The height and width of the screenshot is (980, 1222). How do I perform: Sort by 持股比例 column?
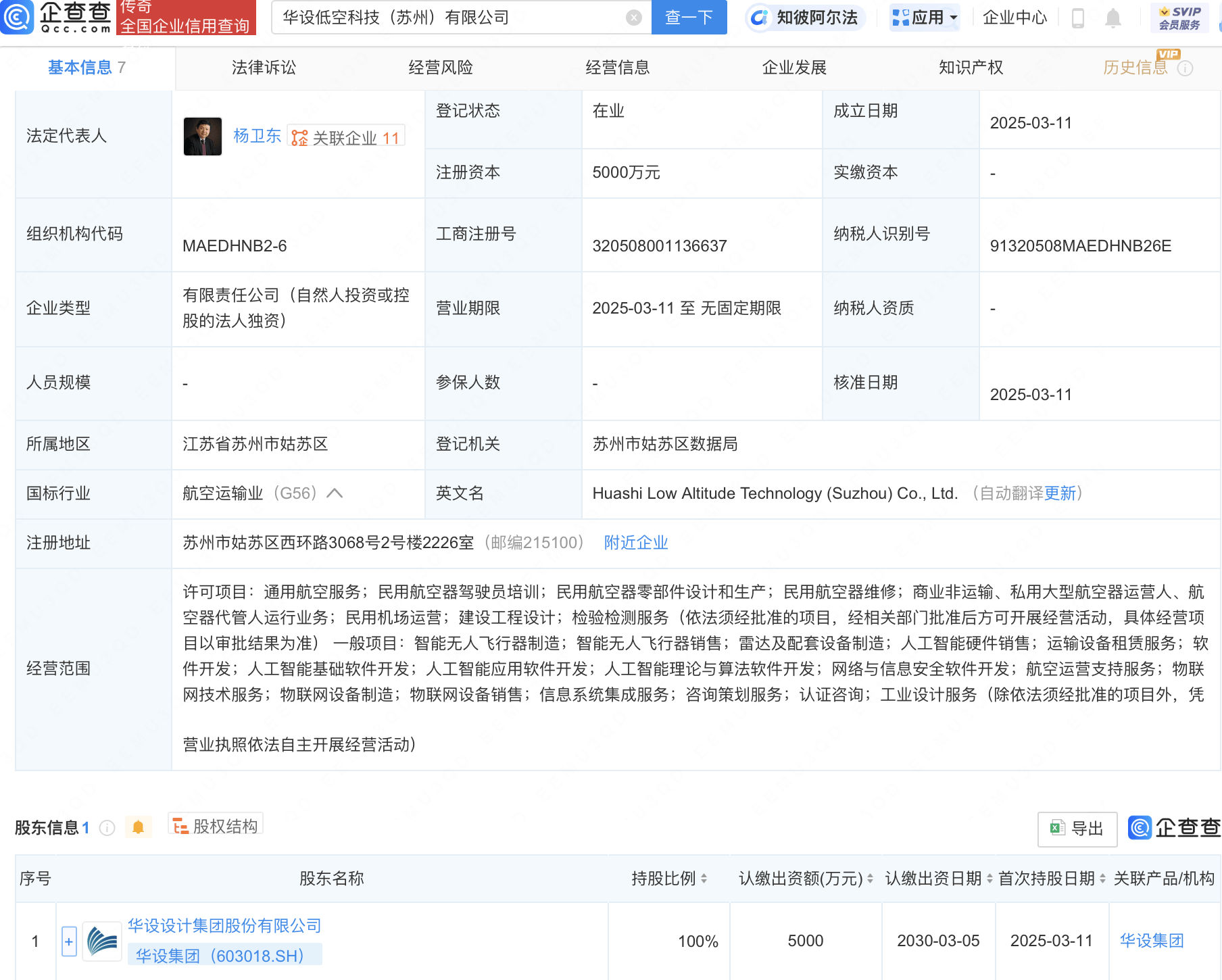[704, 879]
